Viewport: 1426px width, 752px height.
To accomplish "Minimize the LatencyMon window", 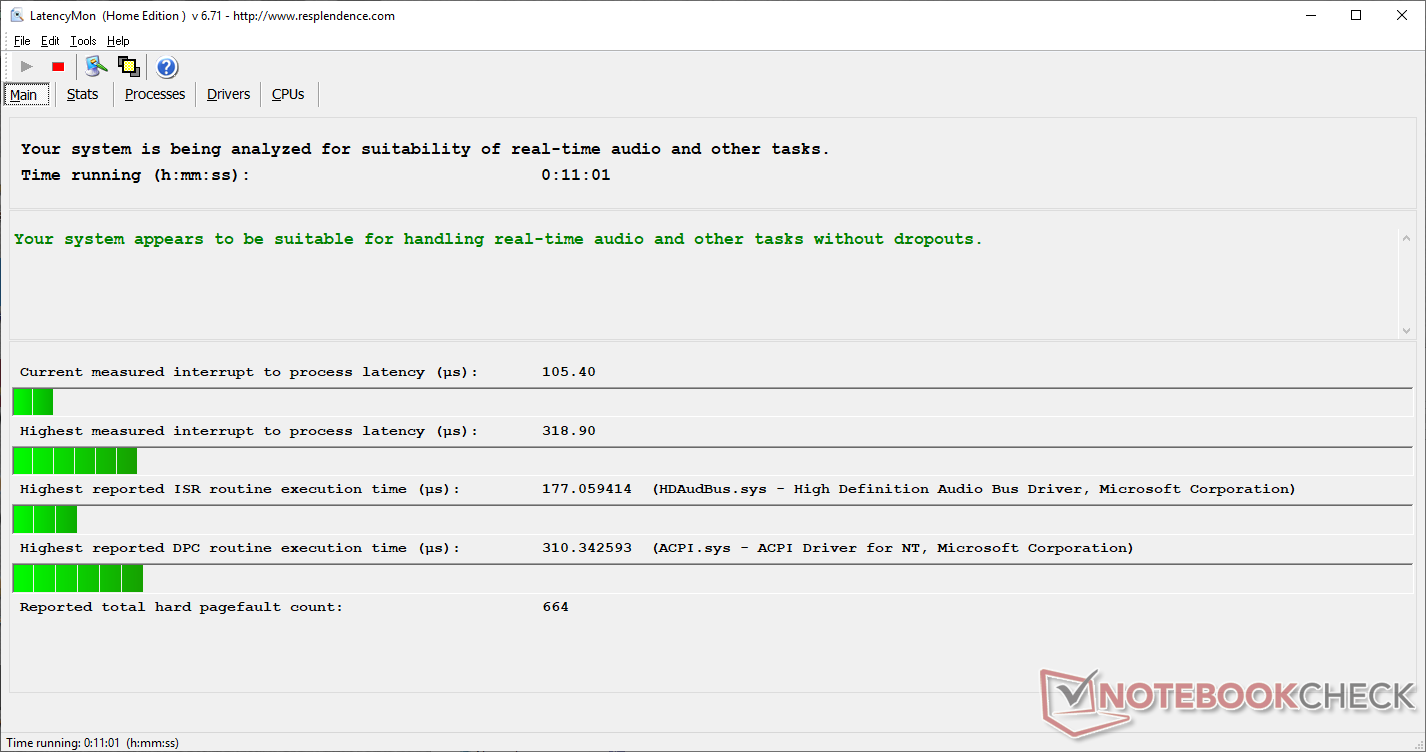I will point(1310,15).
